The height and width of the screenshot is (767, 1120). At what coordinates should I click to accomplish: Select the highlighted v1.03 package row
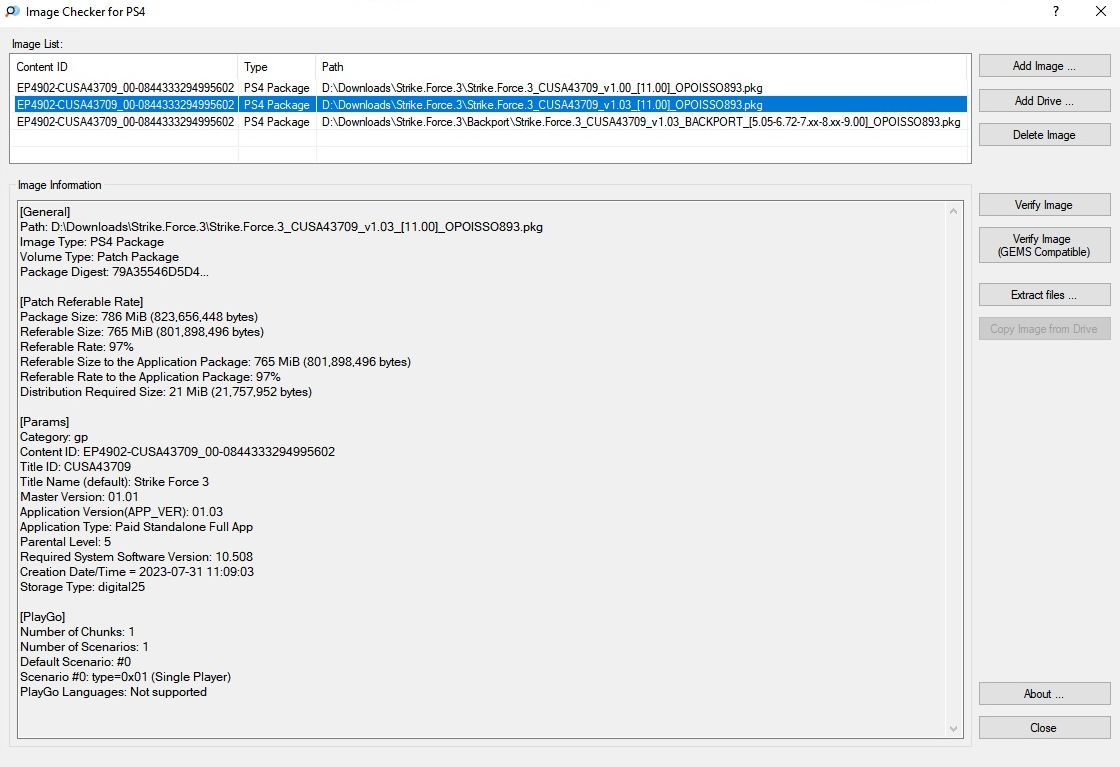point(540,105)
